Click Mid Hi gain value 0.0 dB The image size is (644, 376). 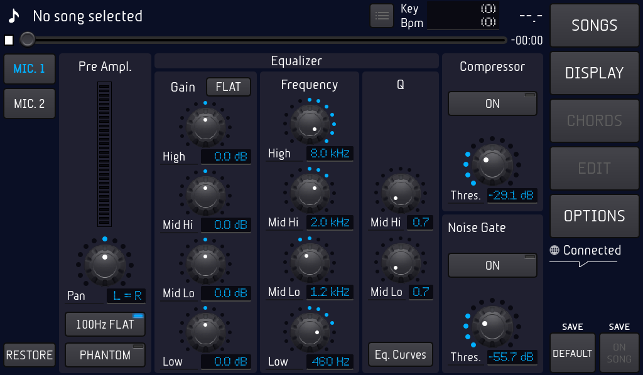click(x=226, y=224)
